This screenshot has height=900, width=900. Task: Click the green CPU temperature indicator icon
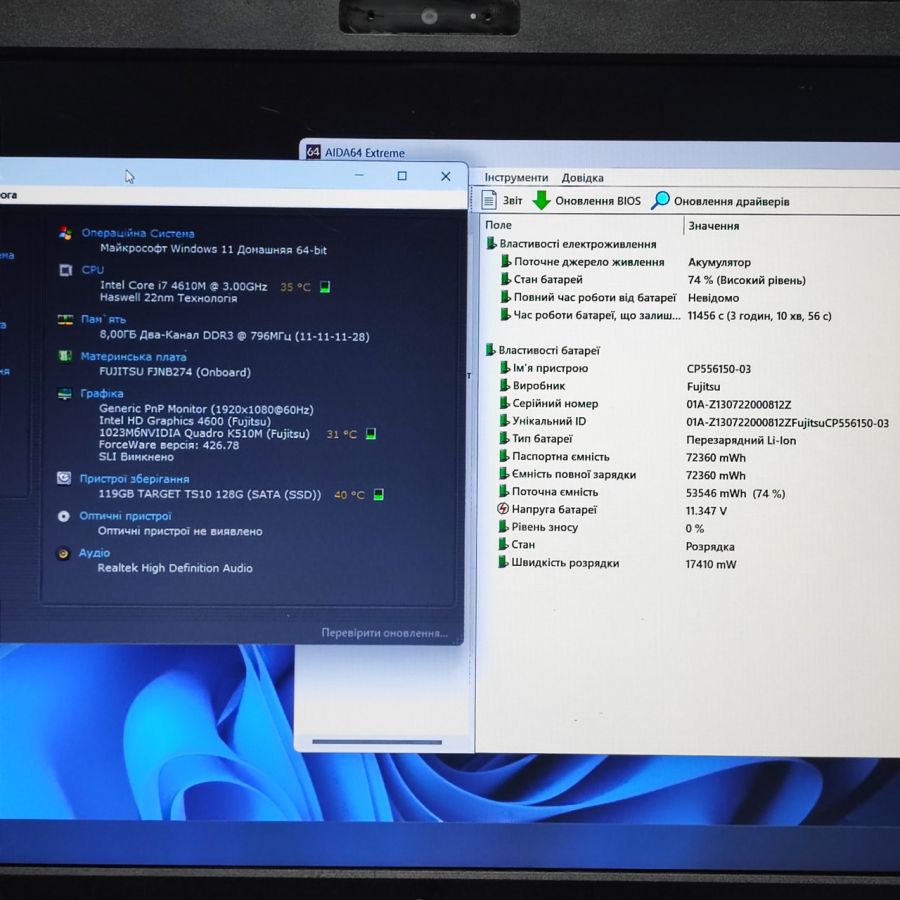[325, 286]
